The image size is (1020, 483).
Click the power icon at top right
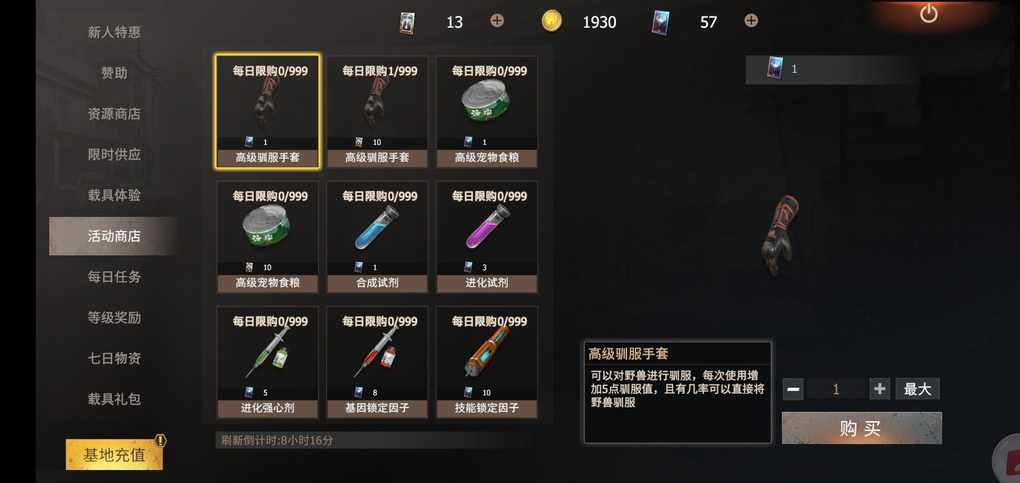click(x=928, y=14)
